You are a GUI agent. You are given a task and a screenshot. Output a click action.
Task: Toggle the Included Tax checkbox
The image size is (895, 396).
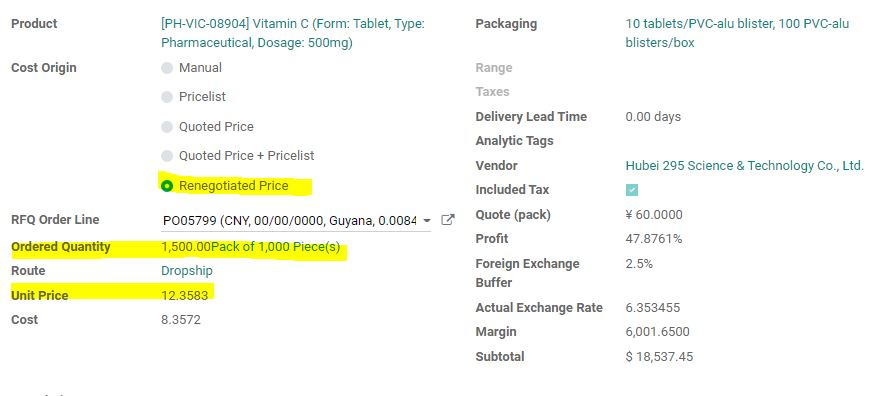[x=632, y=190]
